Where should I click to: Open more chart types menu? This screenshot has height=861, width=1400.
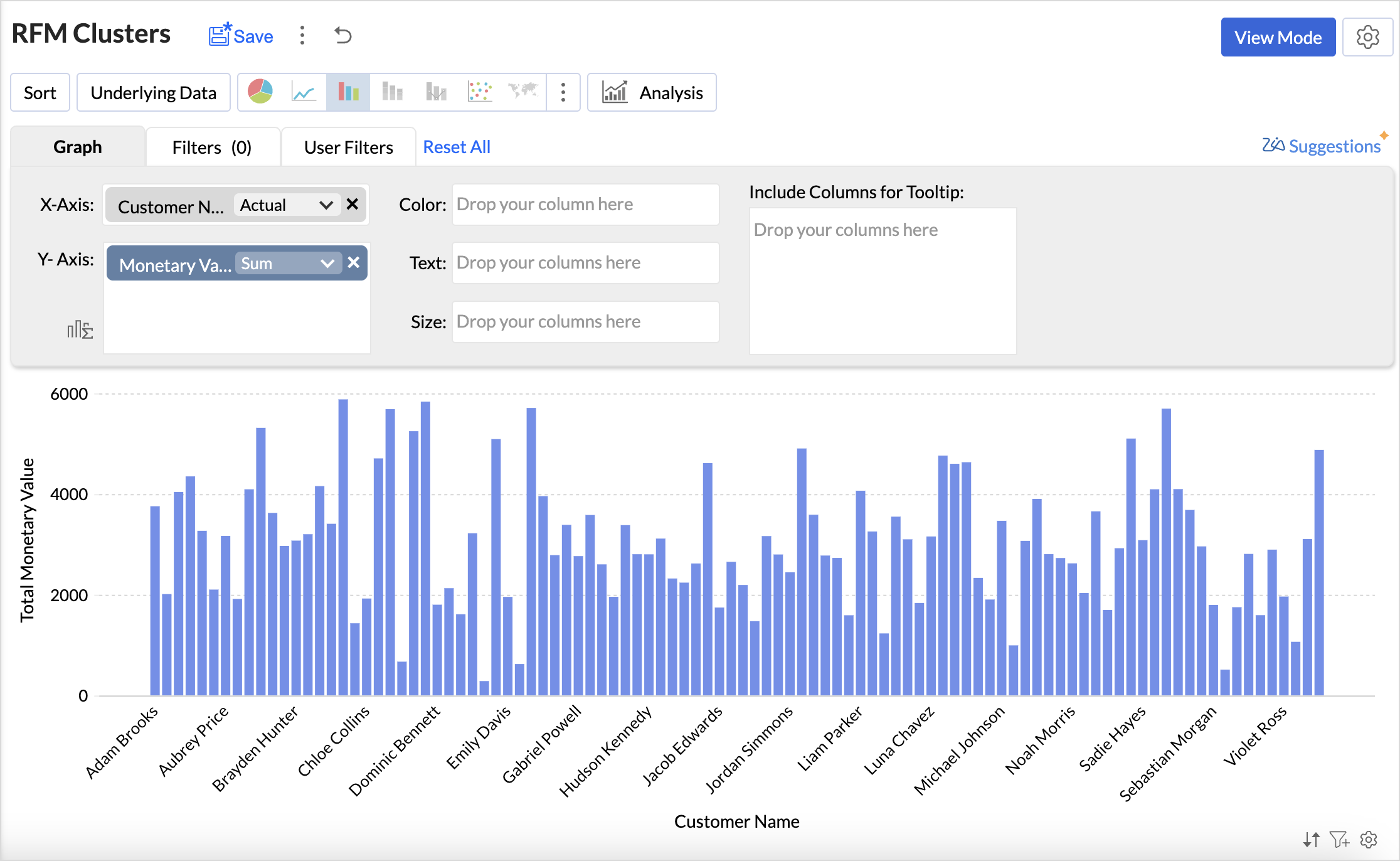tap(563, 92)
